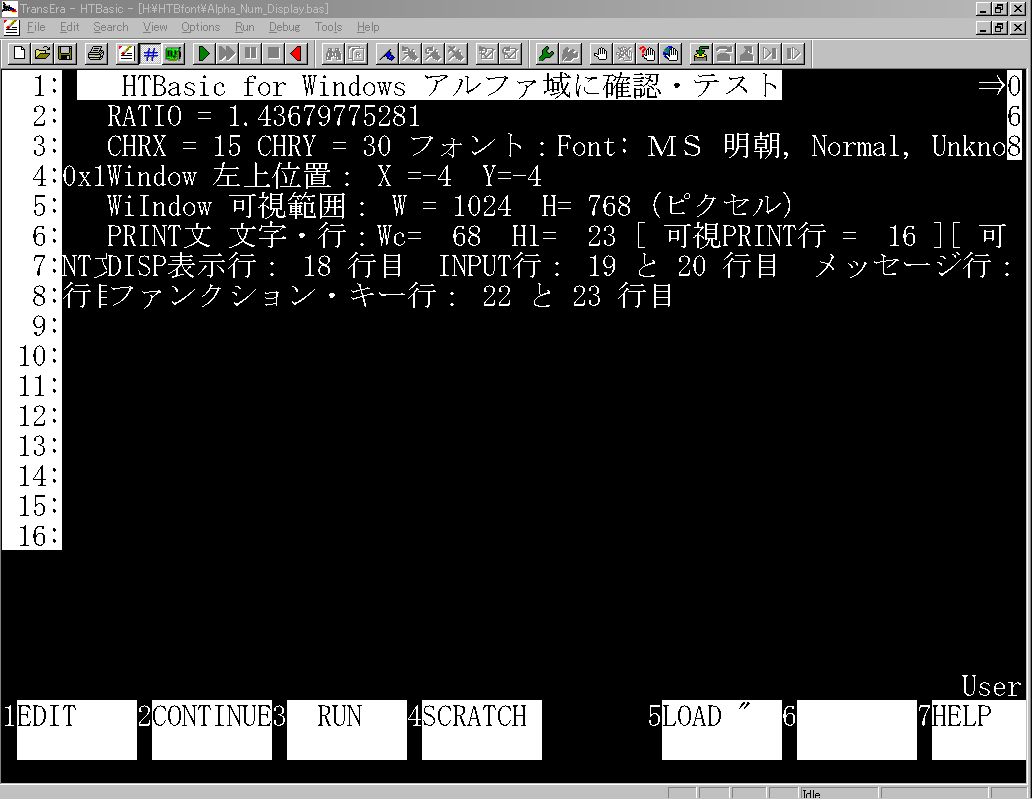1032x800 pixels.
Task: Click softkey 5 LOAD"
Action: point(721,730)
